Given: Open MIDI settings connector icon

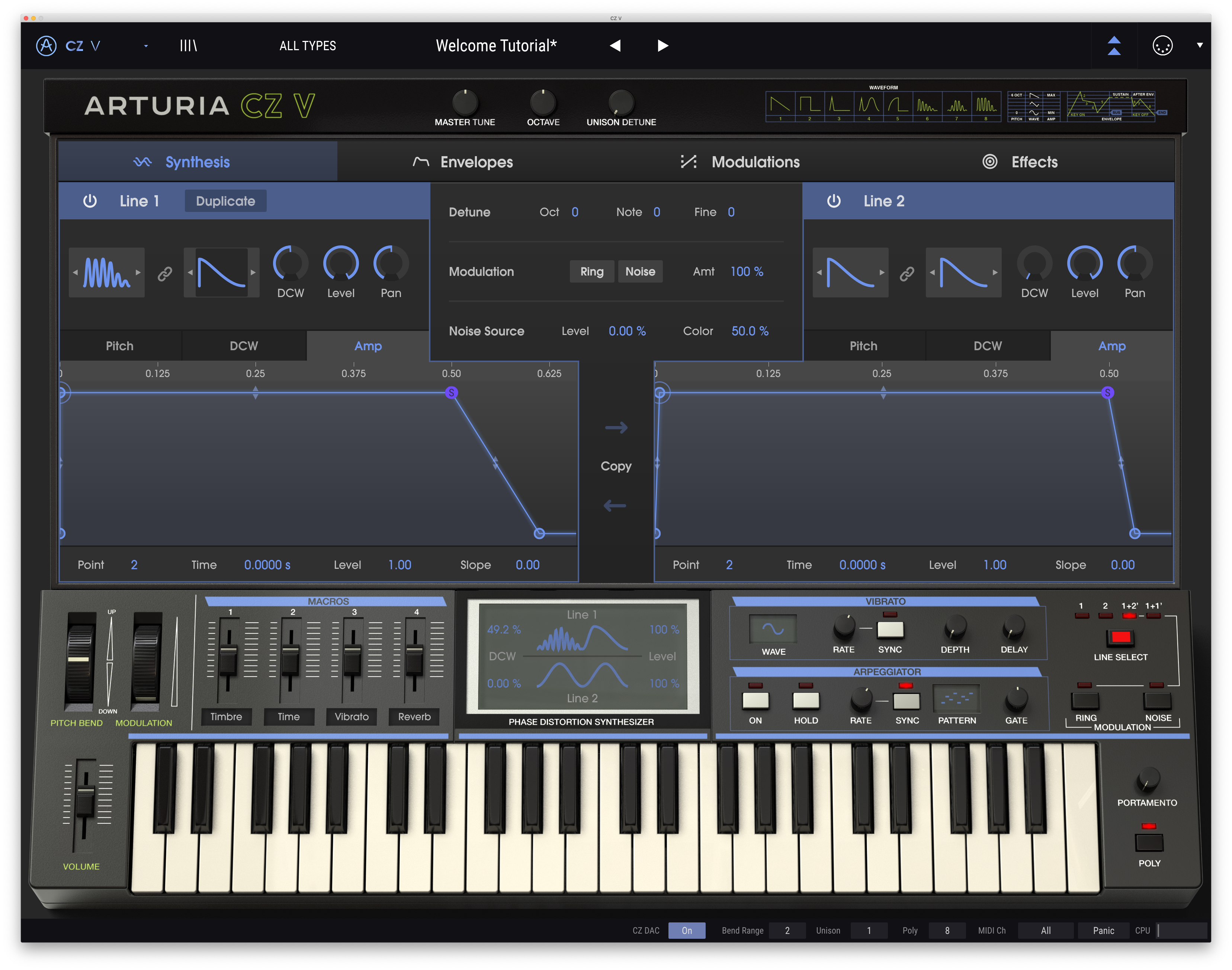Looking at the screenshot, I should (x=1162, y=45).
